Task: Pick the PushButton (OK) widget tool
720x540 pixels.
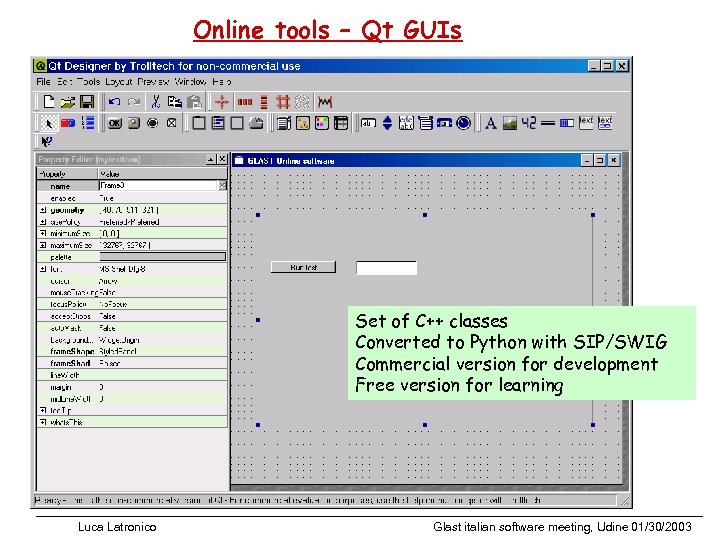Action: [x=115, y=123]
